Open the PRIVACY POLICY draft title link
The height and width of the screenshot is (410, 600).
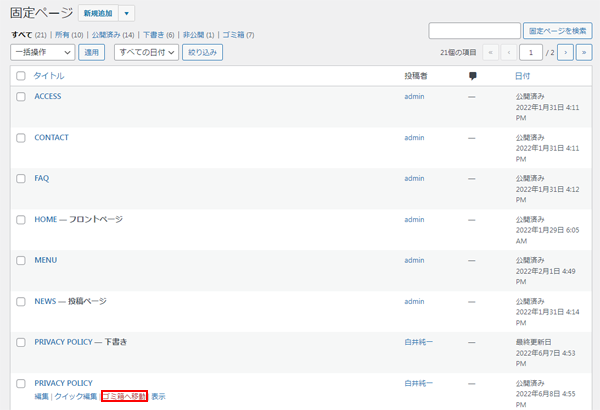click(x=64, y=342)
